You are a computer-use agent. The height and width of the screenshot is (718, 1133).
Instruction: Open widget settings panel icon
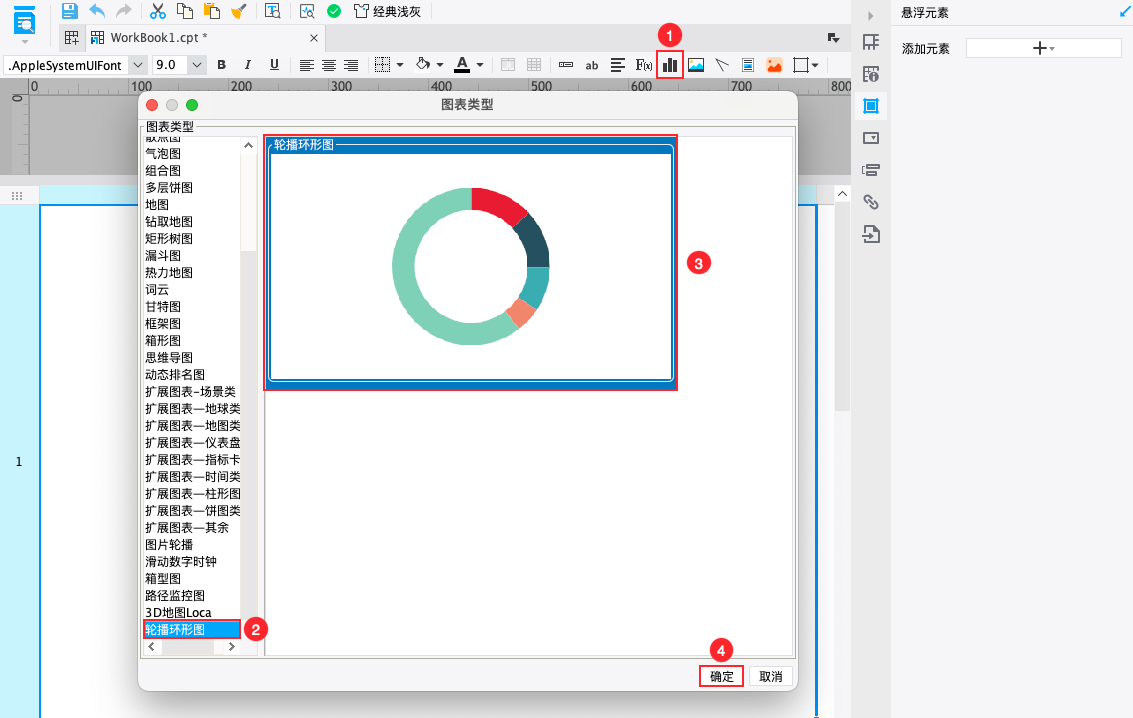click(871, 138)
